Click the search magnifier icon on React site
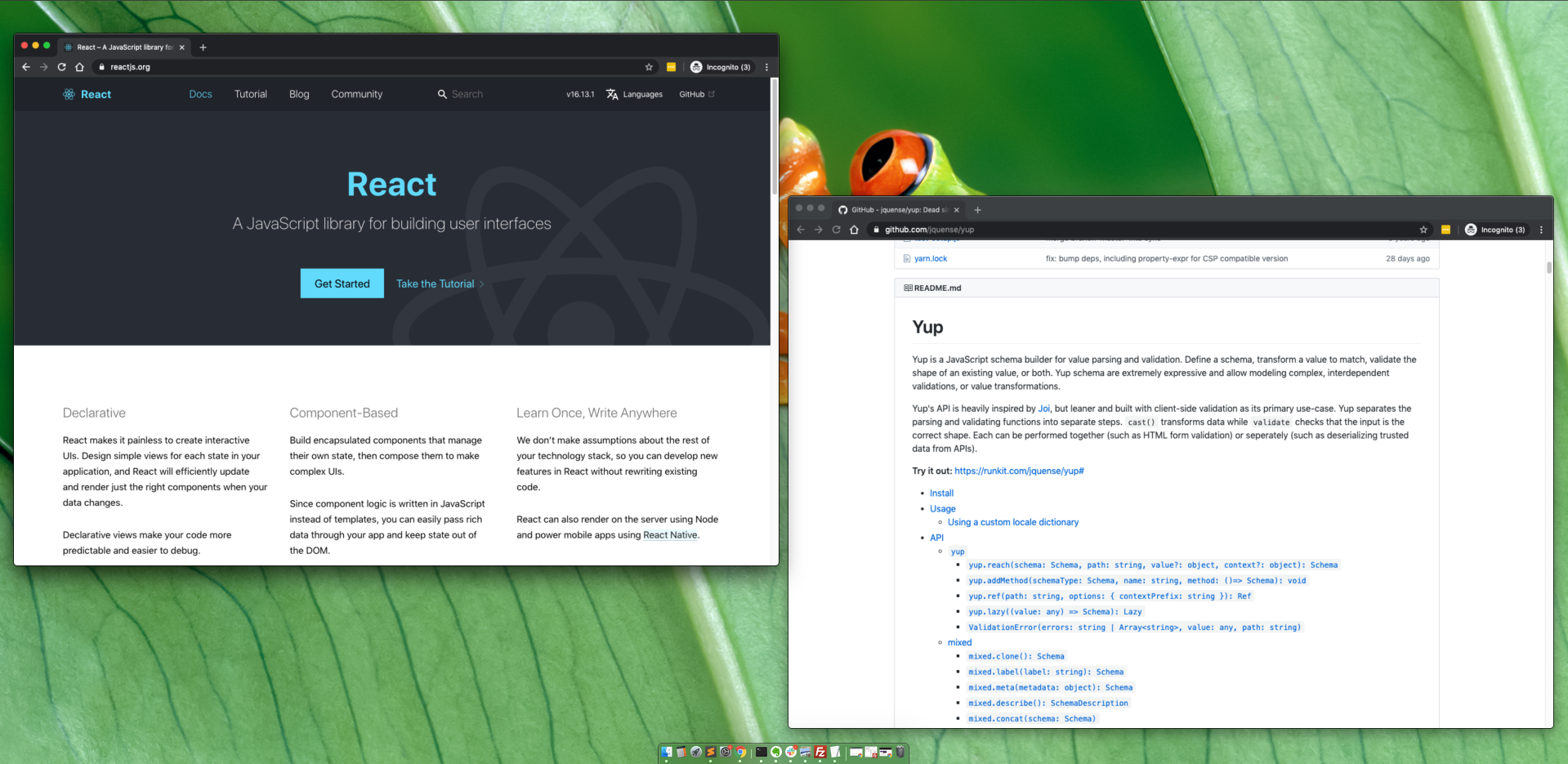The image size is (1568, 764). pos(442,94)
